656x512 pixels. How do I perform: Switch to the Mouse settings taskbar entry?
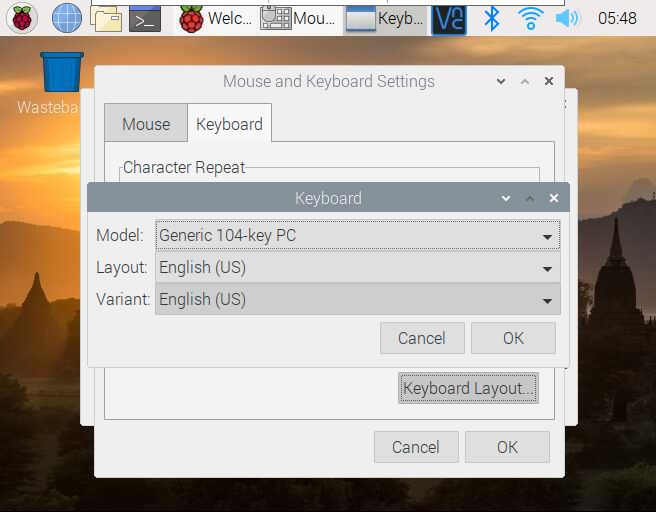pyautogui.click(x=297, y=19)
